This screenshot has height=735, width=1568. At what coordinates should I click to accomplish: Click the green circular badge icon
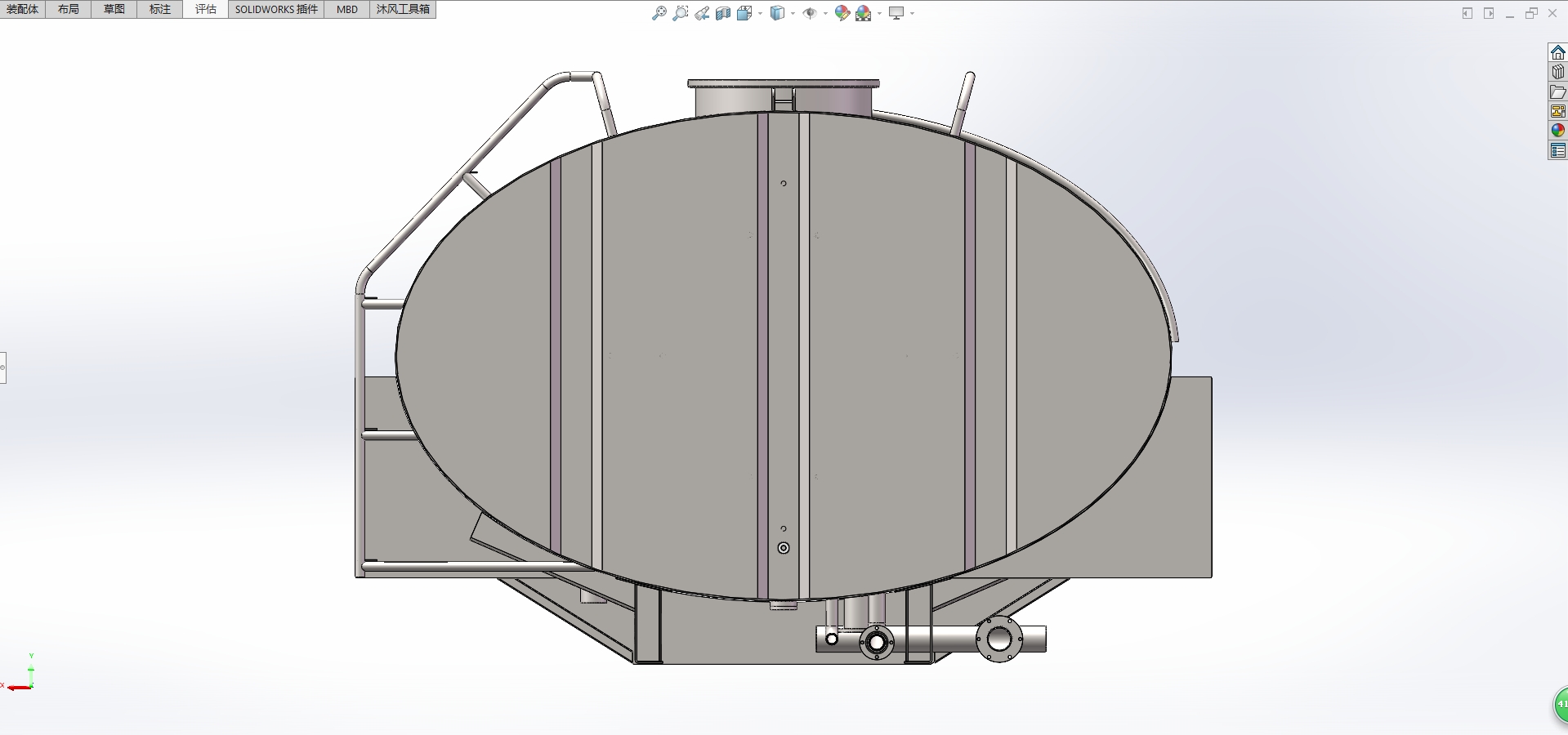click(1561, 704)
